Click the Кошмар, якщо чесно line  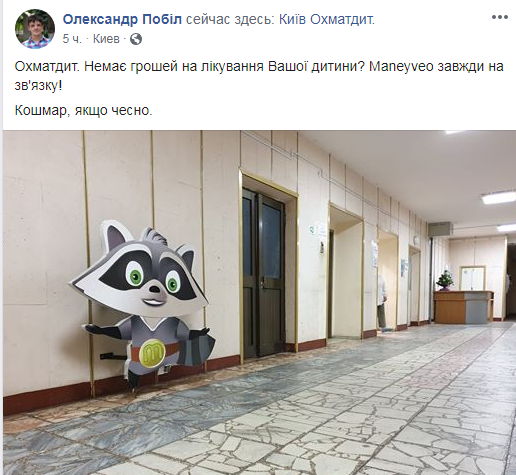[x=83, y=110]
